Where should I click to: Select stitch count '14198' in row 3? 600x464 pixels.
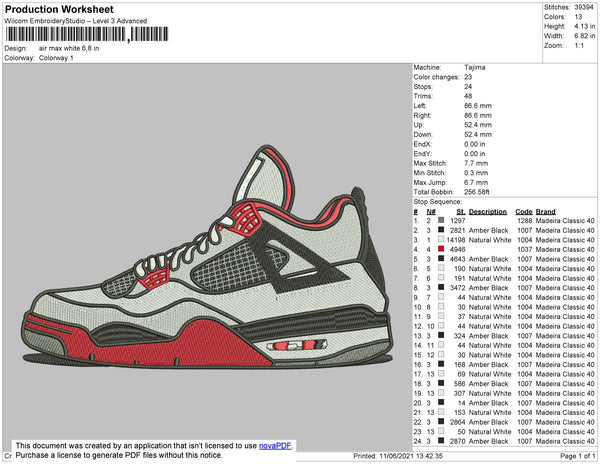456,240
